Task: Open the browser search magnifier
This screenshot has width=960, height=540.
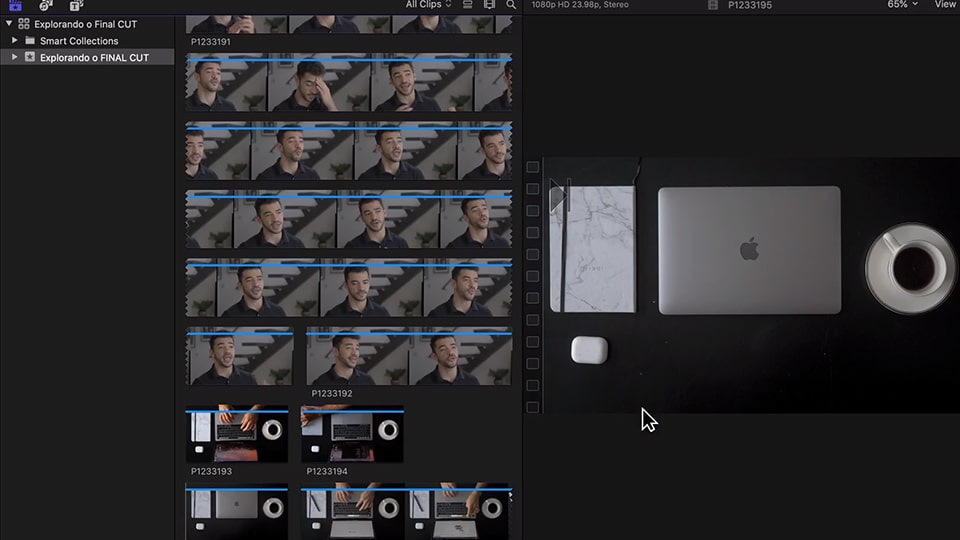Action: point(511,4)
